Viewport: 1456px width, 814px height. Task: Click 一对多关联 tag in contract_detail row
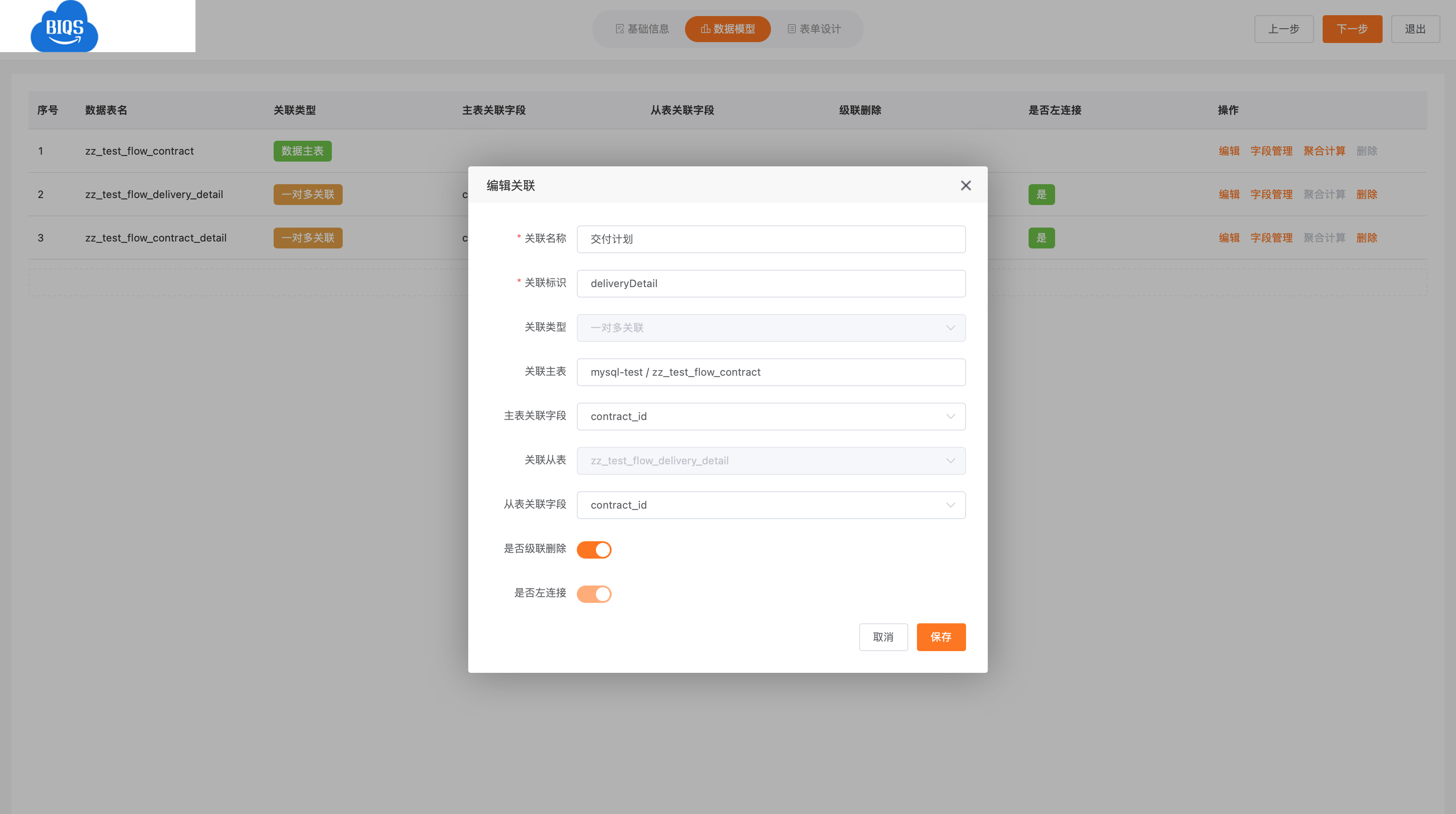[x=308, y=238]
